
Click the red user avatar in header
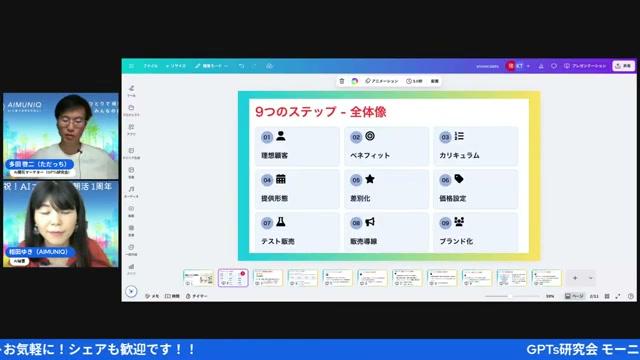coord(511,66)
